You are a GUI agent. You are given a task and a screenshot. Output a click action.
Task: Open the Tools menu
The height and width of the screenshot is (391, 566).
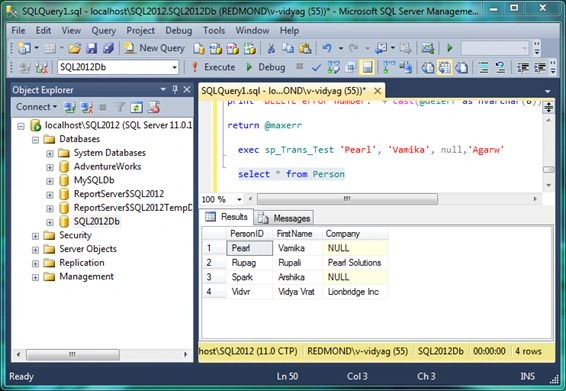(x=214, y=31)
